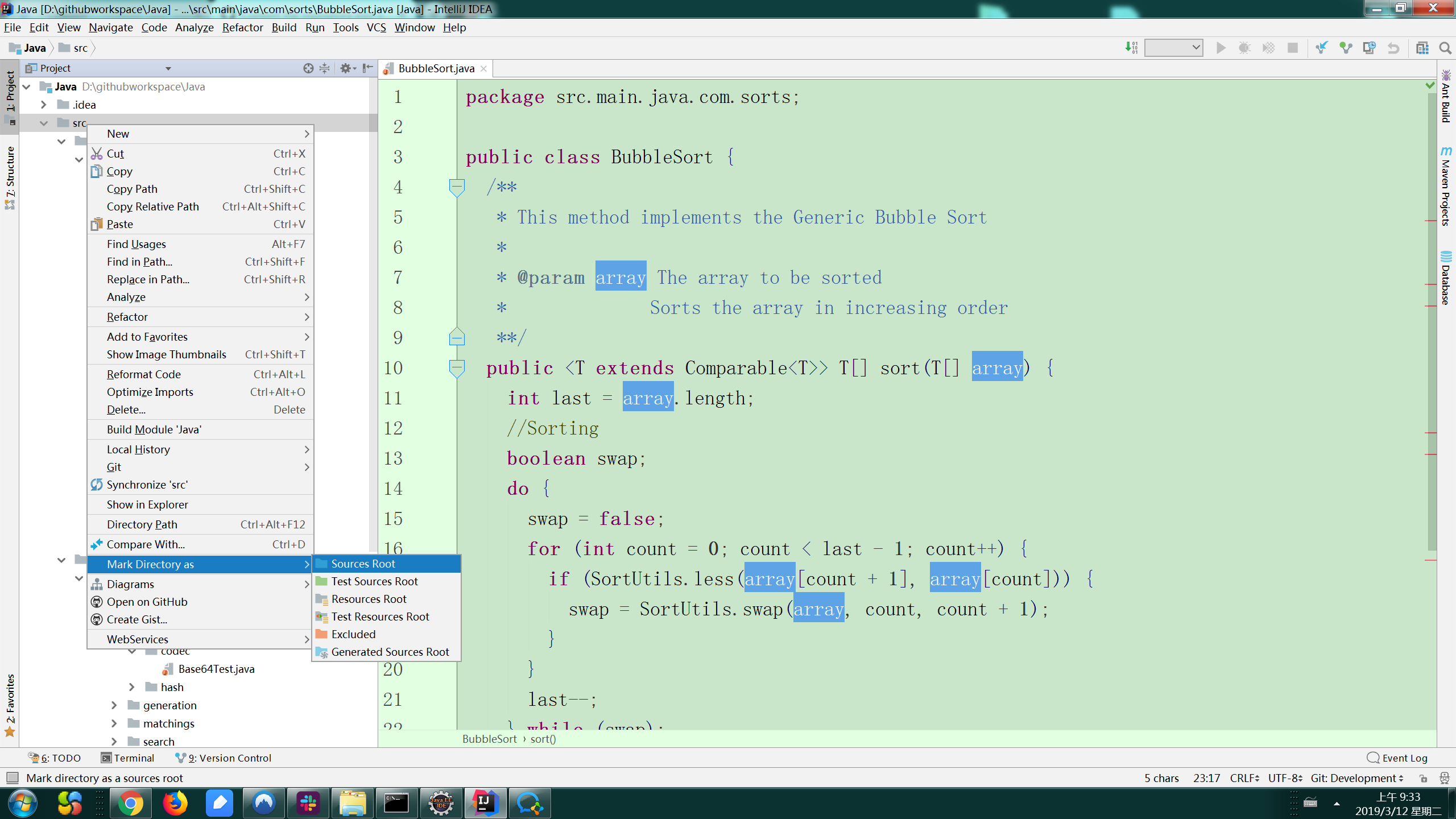Viewport: 1456px width, 819px height.
Task: Open the run configuration dropdown
Action: coord(1173,48)
